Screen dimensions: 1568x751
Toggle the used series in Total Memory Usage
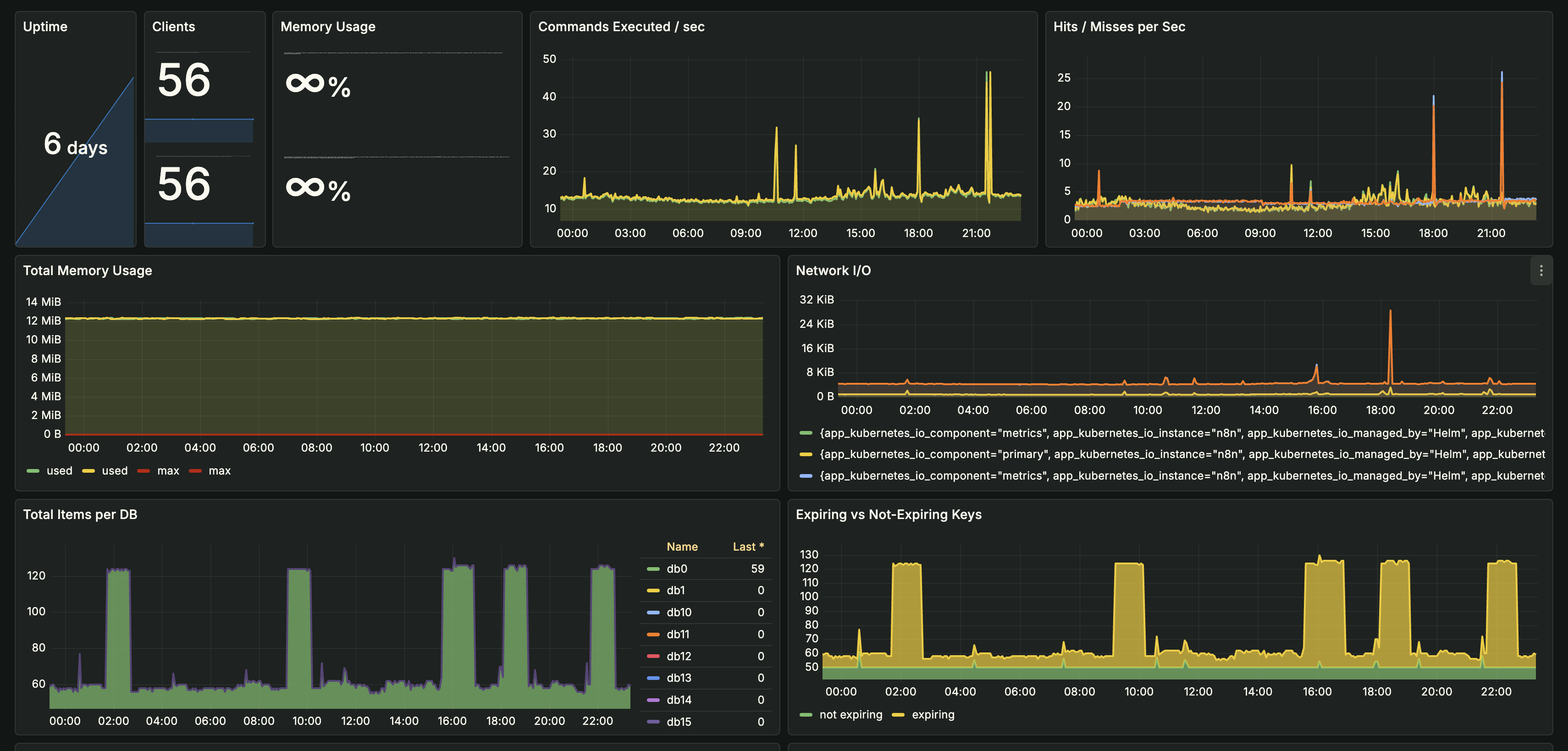click(x=59, y=470)
